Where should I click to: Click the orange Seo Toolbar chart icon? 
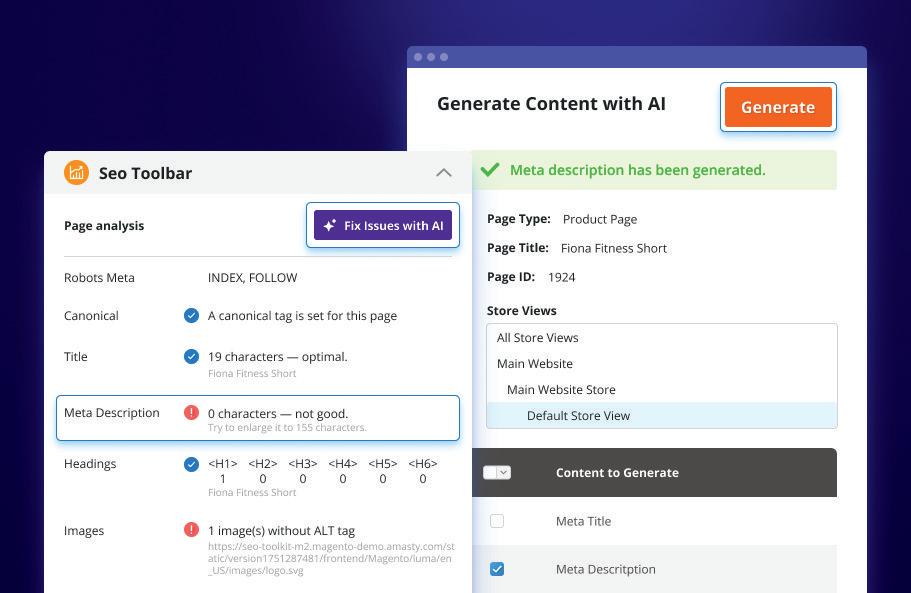click(76, 173)
